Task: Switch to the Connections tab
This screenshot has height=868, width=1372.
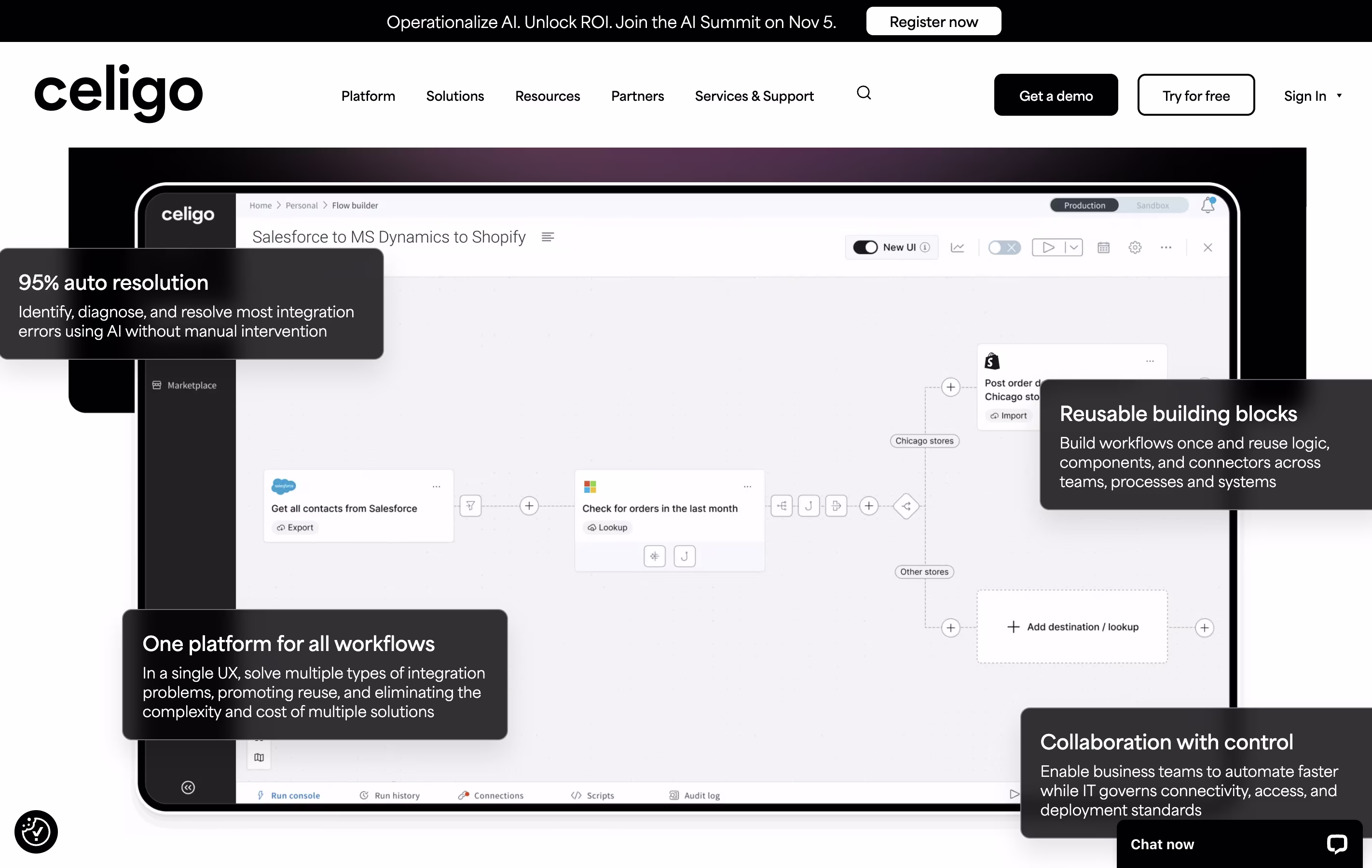Action: pyautogui.click(x=491, y=795)
